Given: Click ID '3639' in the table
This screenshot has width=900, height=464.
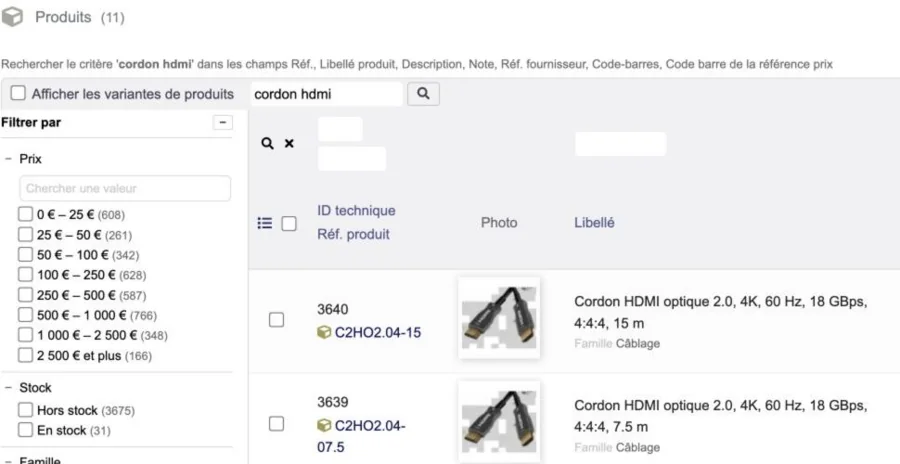Looking at the screenshot, I should 332,402.
